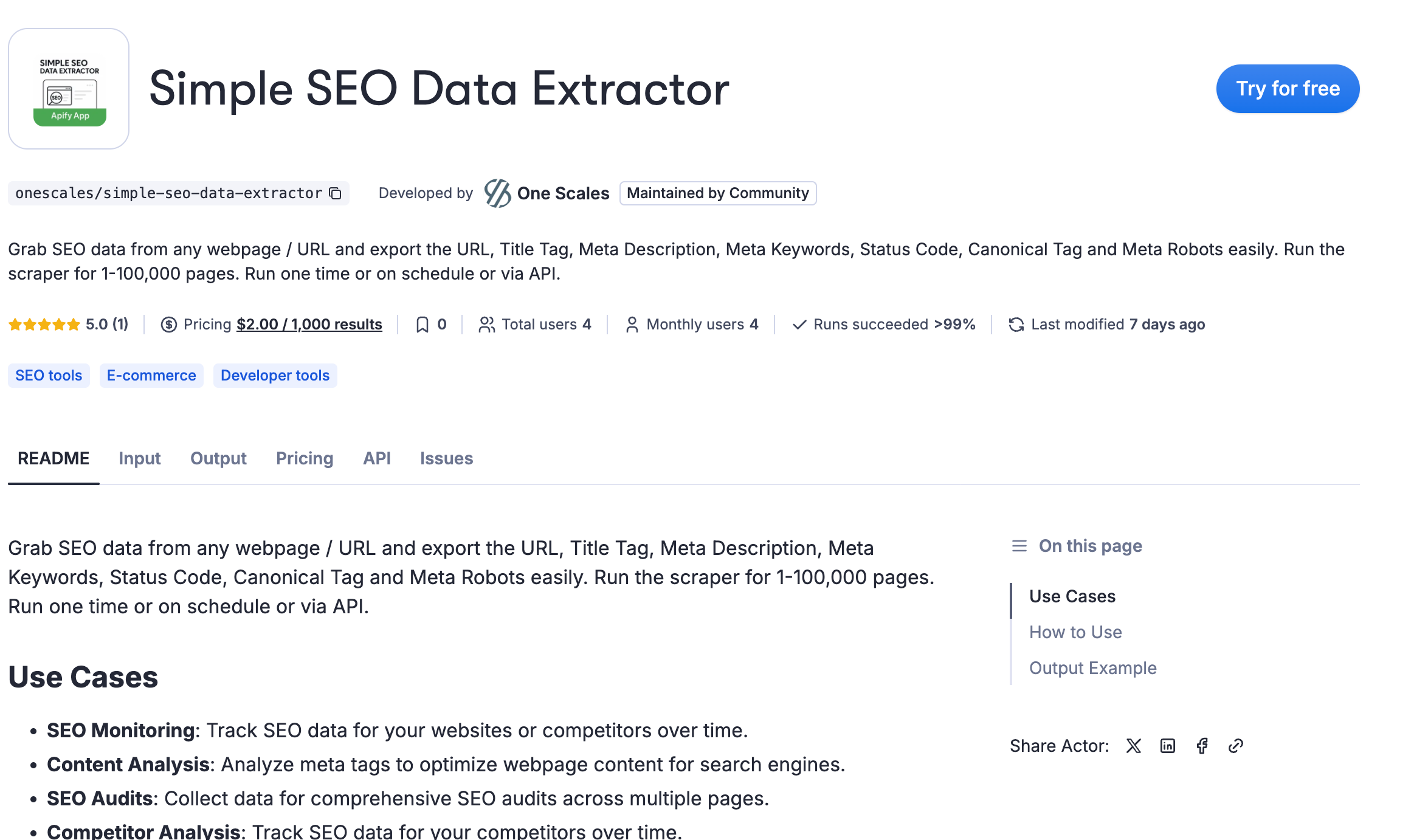View the Issues tab

pos(446,458)
